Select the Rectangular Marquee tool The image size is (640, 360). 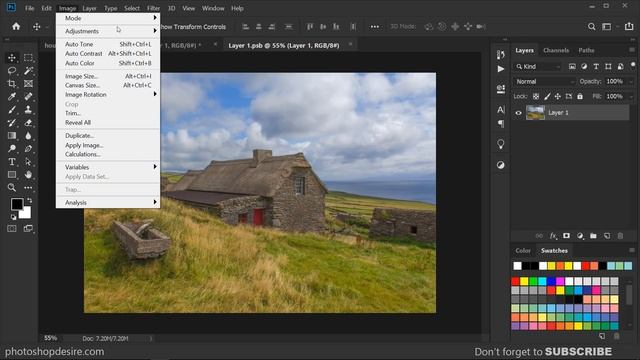pos(28,58)
